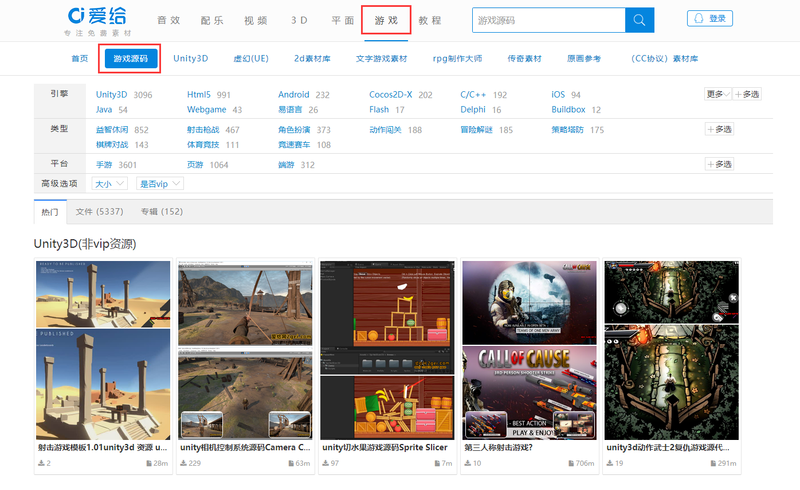Open the 大小 size dropdown
The height and width of the screenshot is (490, 800).
click(110, 184)
